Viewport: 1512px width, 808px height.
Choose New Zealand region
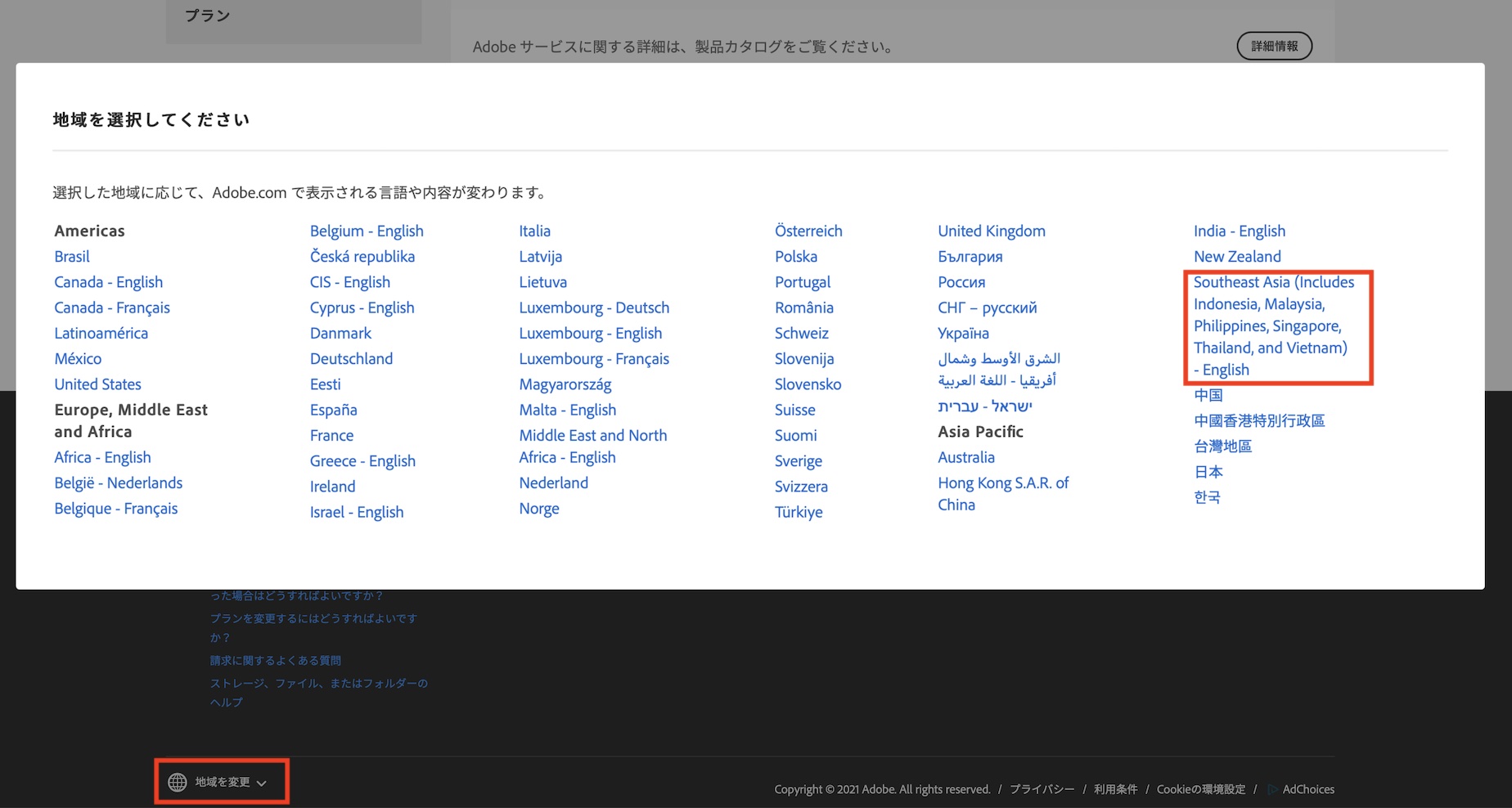point(1237,257)
